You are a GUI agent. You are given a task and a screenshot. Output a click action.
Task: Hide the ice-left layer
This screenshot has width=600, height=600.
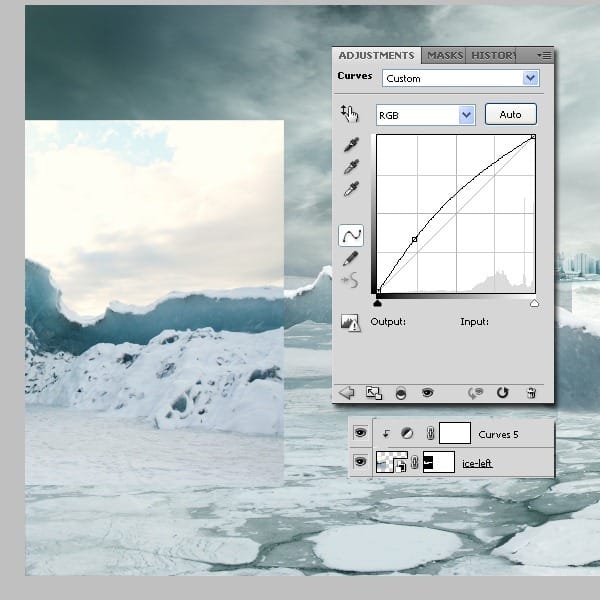coord(360,462)
